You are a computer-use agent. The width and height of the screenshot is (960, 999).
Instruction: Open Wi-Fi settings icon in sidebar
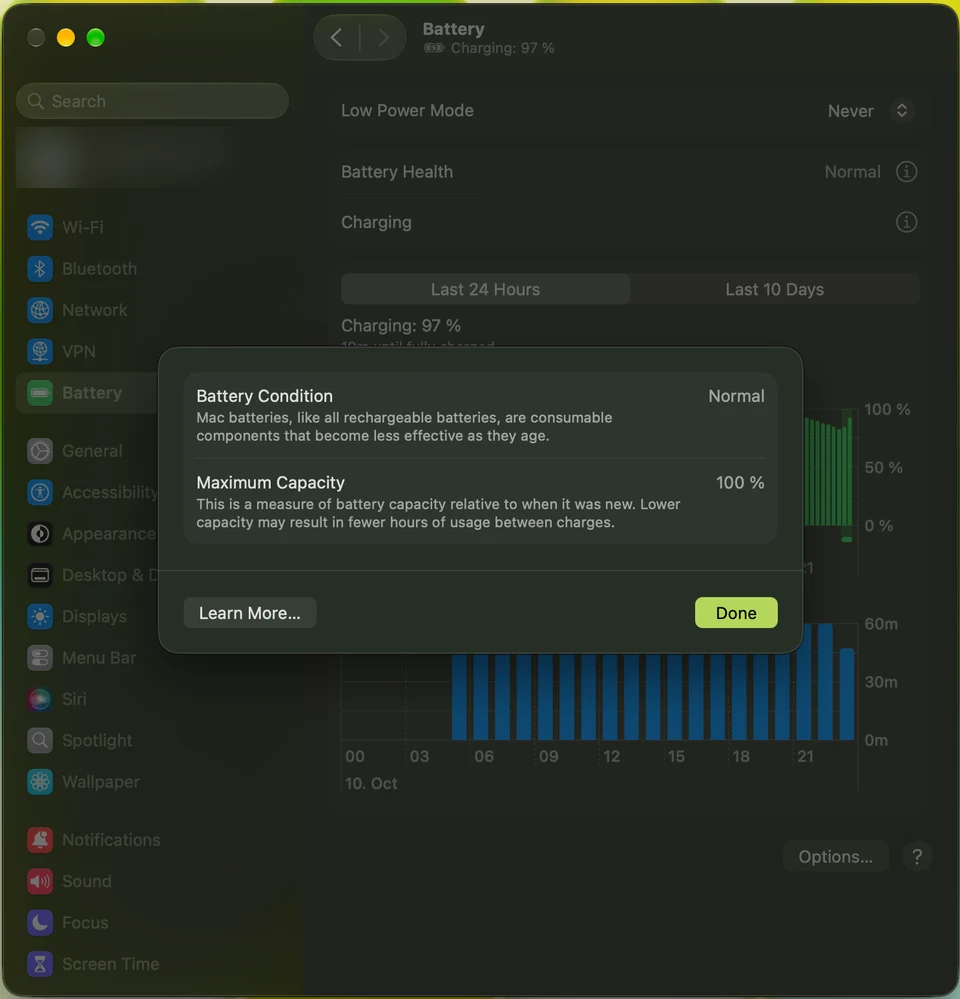(x=39, y=227)
